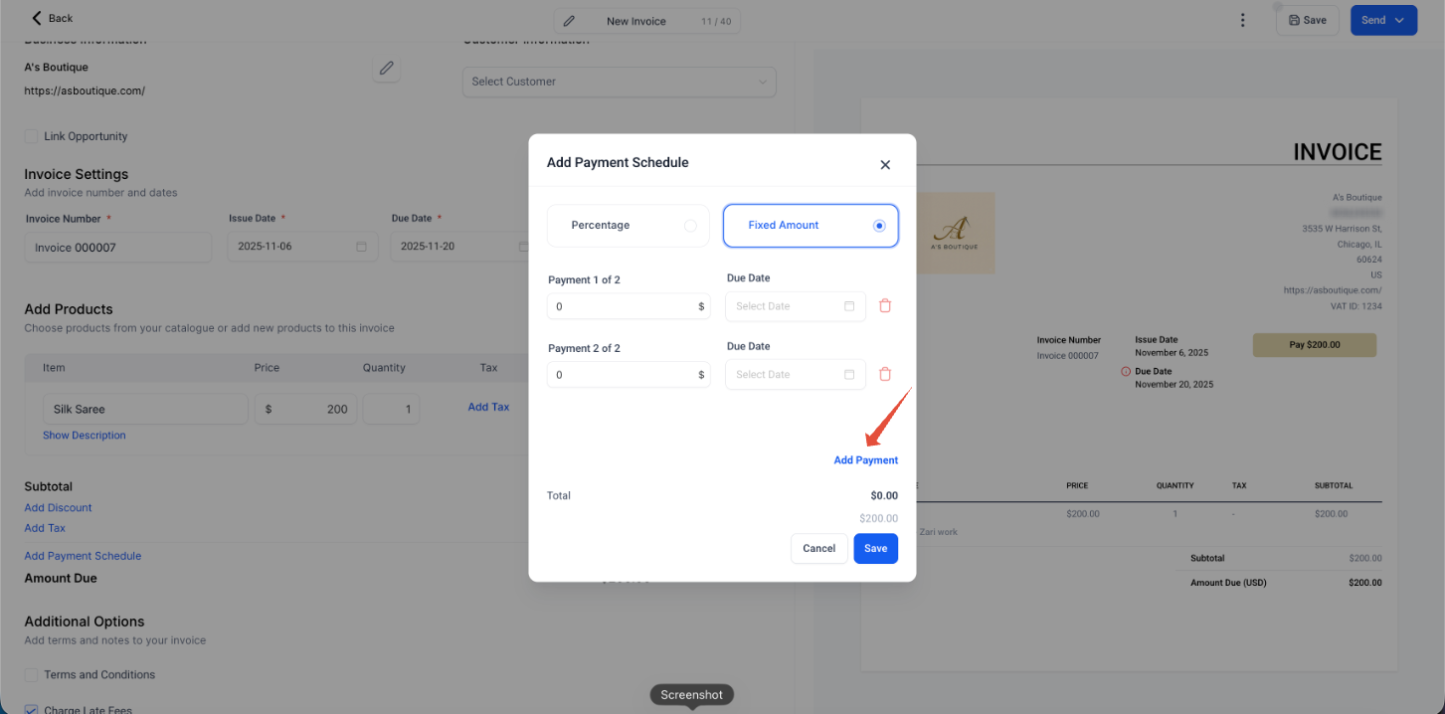Open the three-dot more options menu
1445x714 pixels.
click(1242, 20)
